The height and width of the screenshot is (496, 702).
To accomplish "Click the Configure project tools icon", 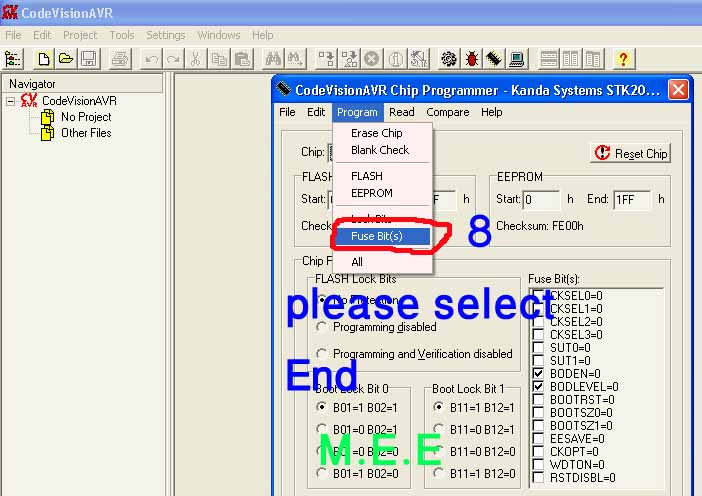I will click(419, 59).
